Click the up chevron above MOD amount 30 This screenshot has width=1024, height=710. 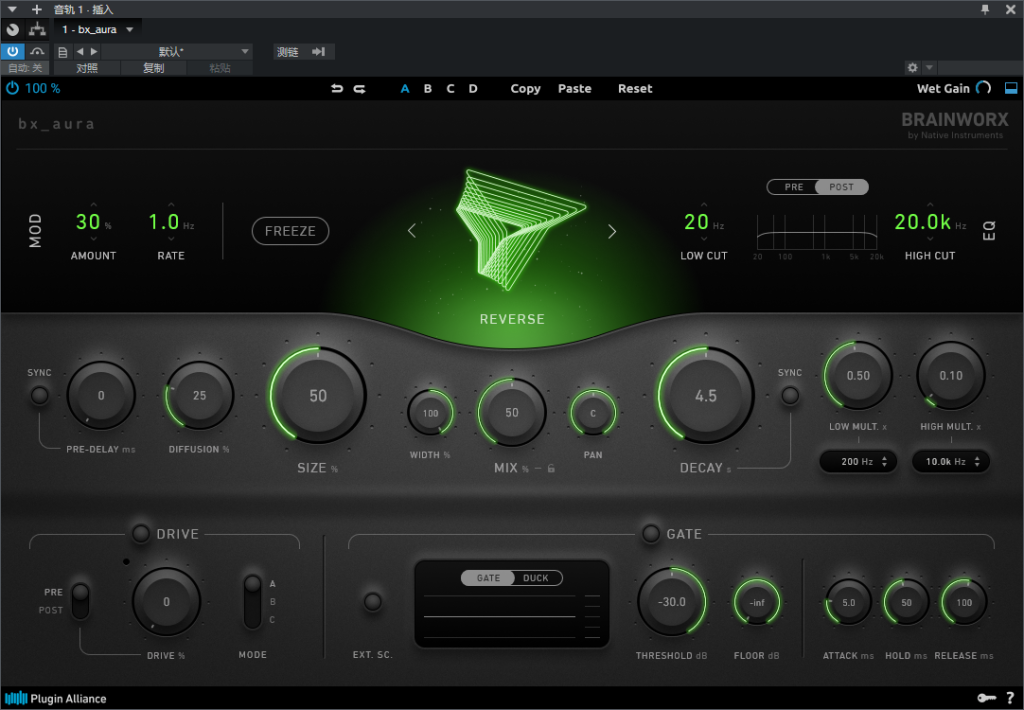93,205
